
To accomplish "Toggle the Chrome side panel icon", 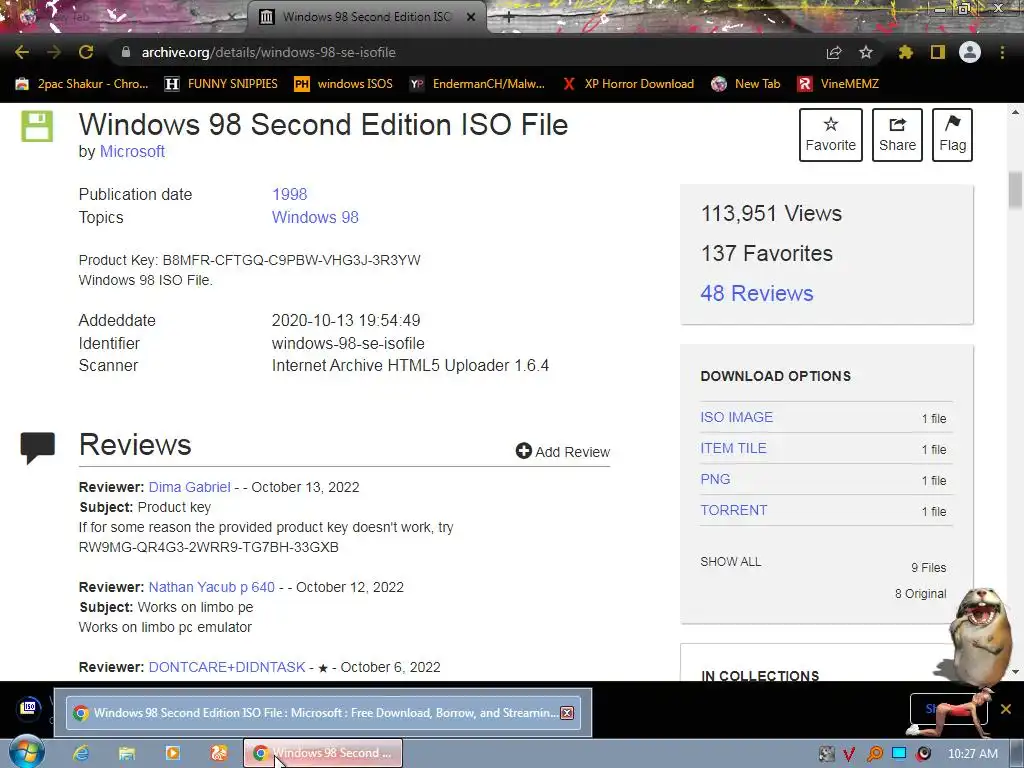I will [938, 52].
